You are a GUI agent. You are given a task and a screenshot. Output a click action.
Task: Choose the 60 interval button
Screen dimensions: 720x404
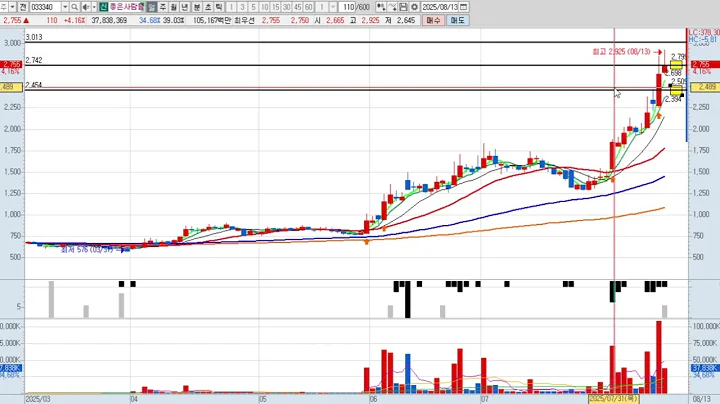(309, 7)
